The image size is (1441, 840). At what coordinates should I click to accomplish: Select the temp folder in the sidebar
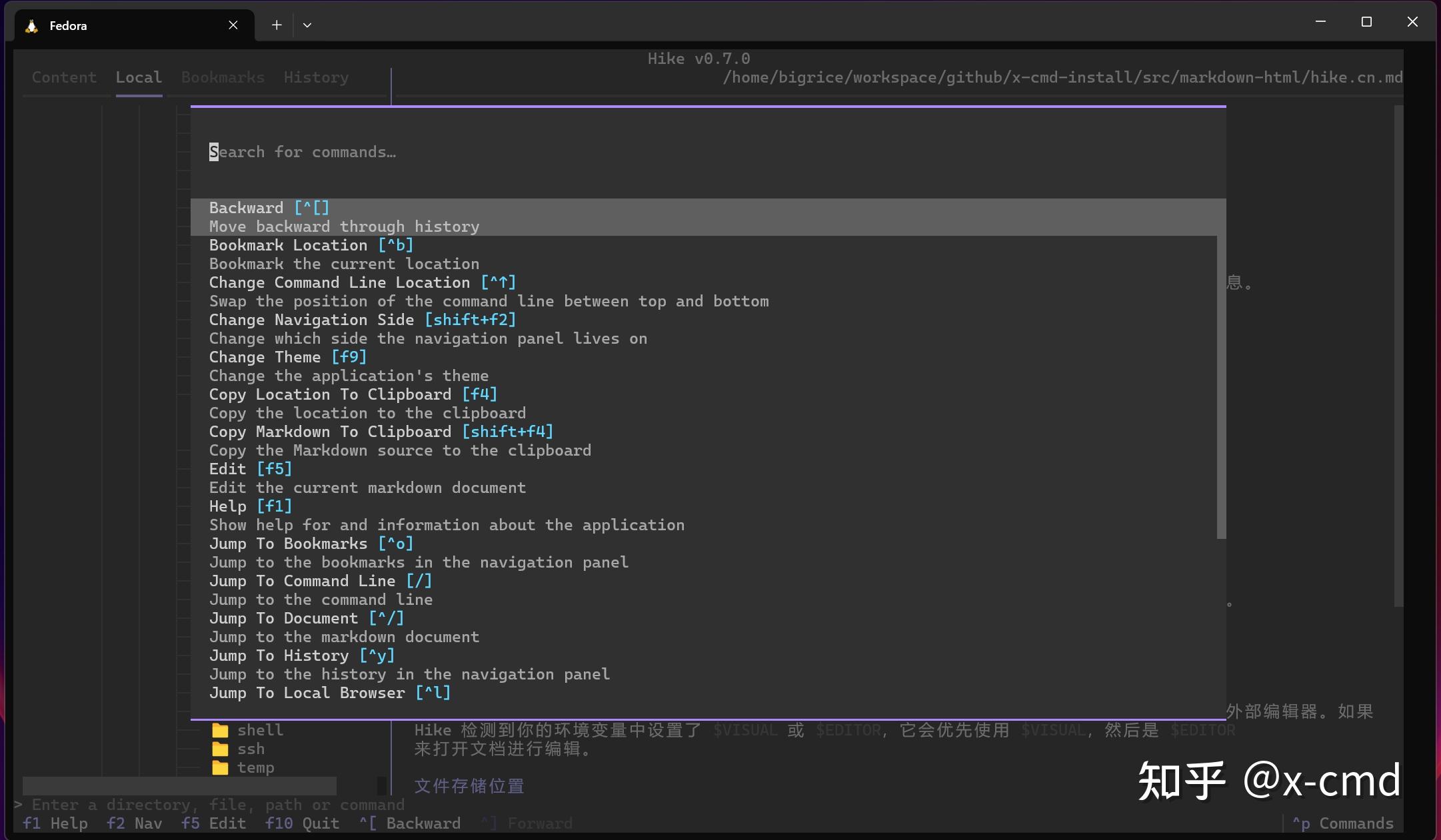coord(255,767)
